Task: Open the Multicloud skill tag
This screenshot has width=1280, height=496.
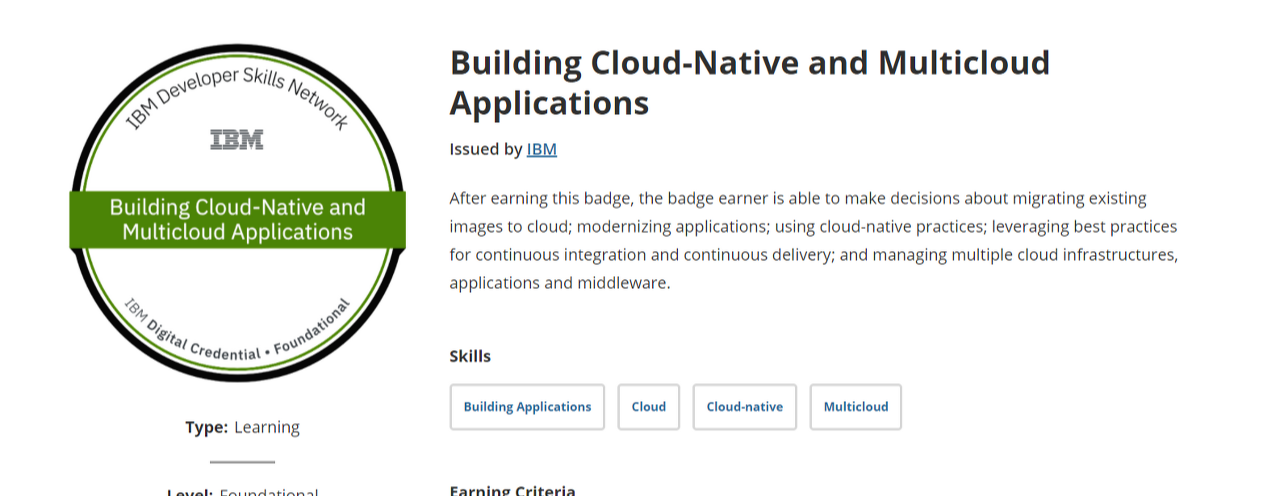Action: pyautogui.click(x=856, y=407)
